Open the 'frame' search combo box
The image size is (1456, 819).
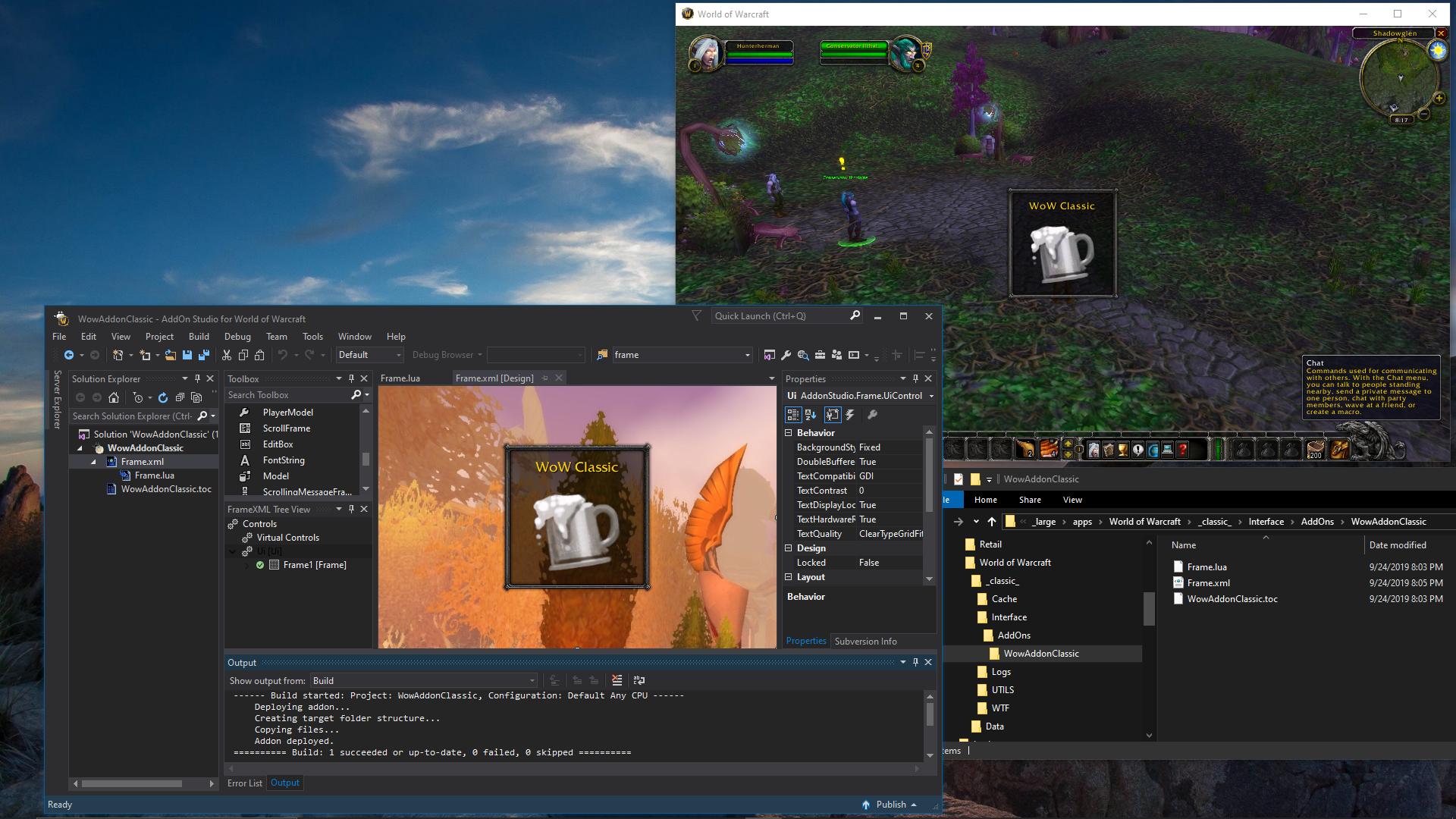coord(682,355)
